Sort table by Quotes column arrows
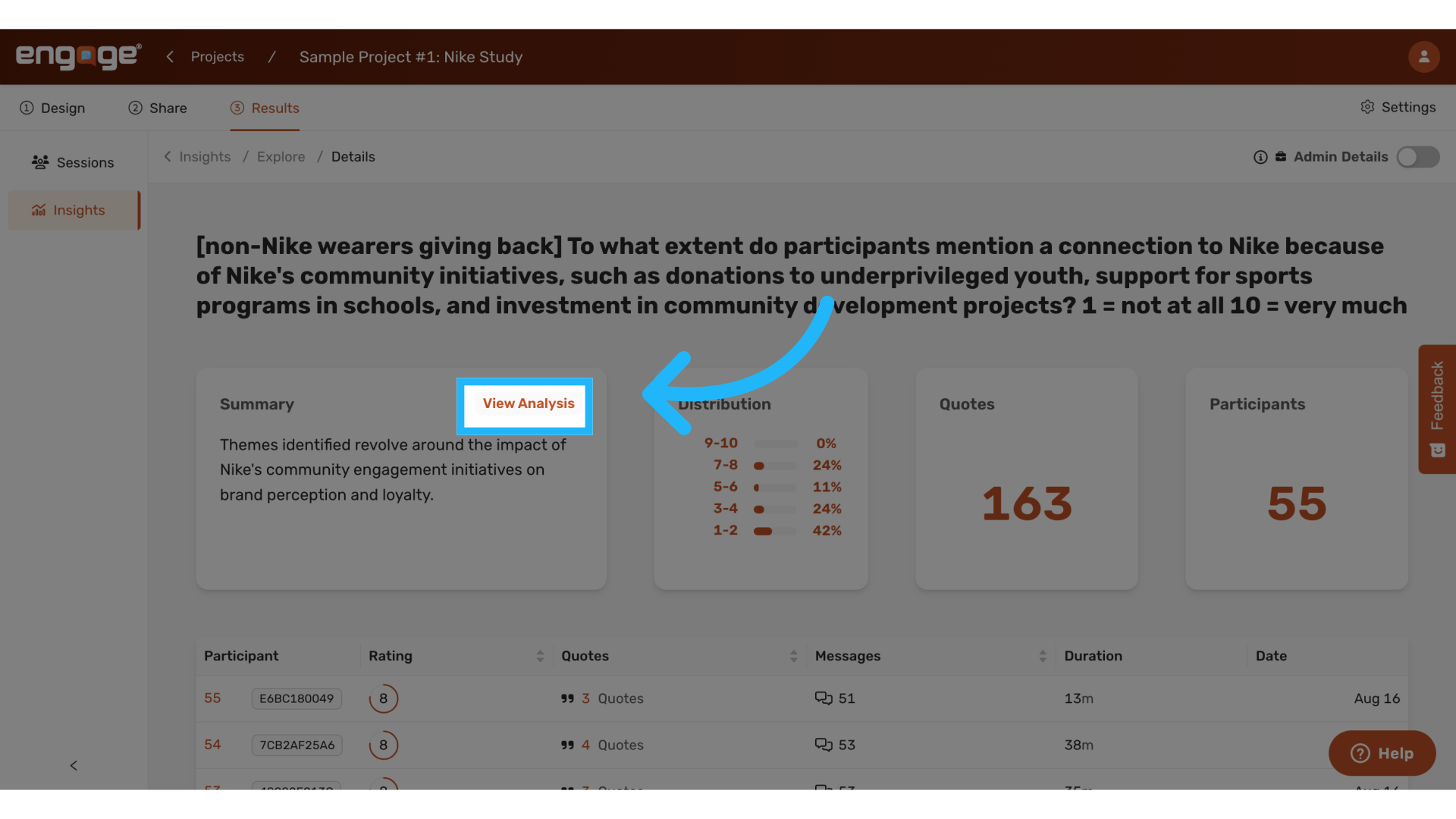Viewport: 1456px width, 819px height. click(793, 656)
